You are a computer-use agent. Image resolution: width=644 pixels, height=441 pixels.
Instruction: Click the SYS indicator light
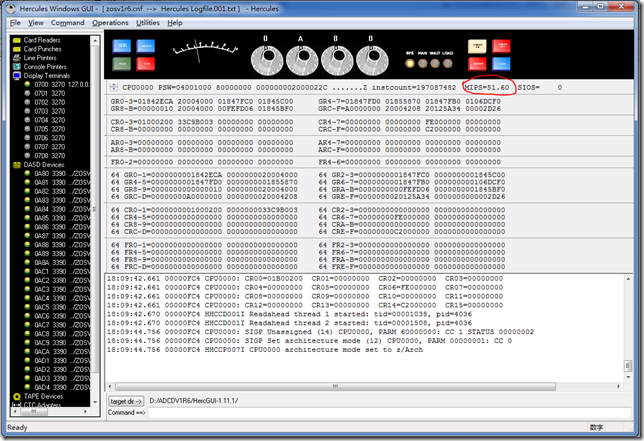pyautogui.click(x=410, y=63)
